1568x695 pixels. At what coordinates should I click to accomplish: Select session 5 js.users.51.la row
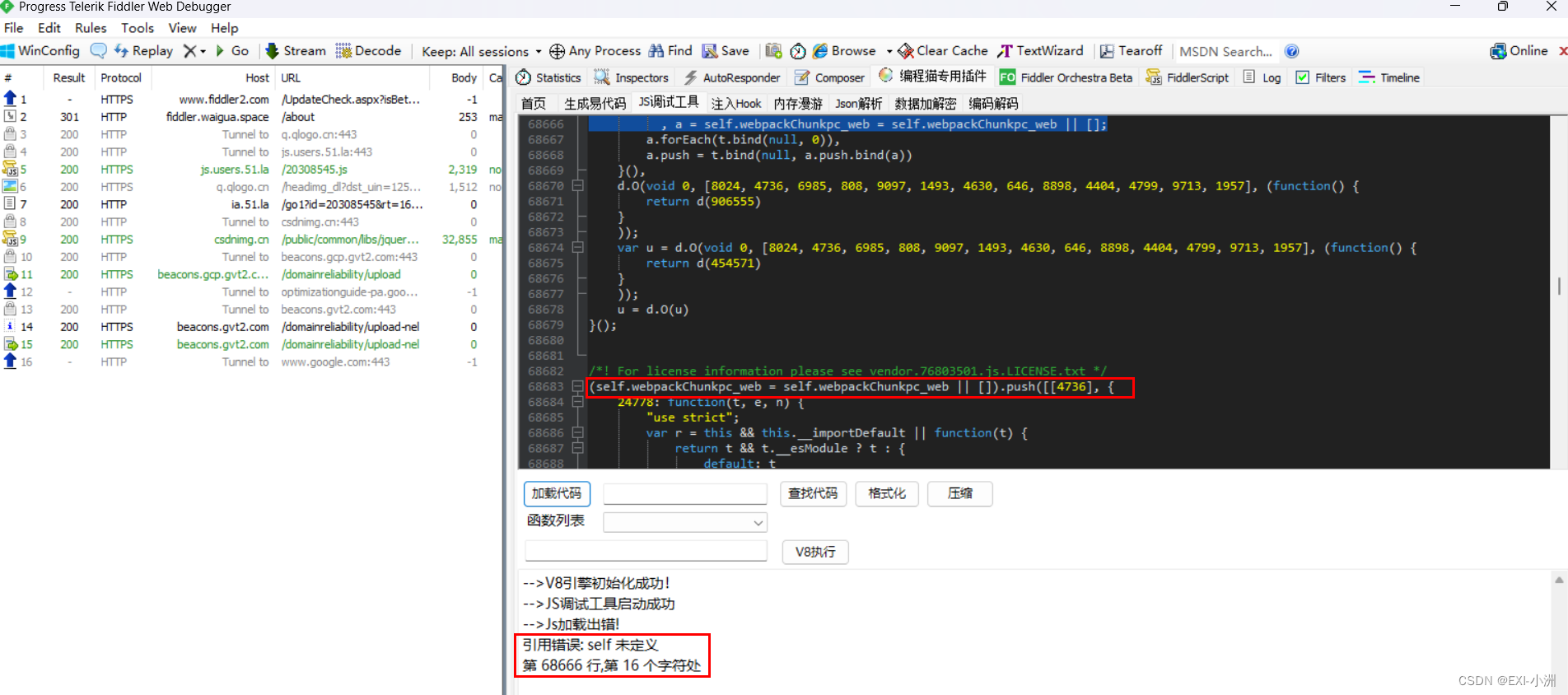pos(251,170)
